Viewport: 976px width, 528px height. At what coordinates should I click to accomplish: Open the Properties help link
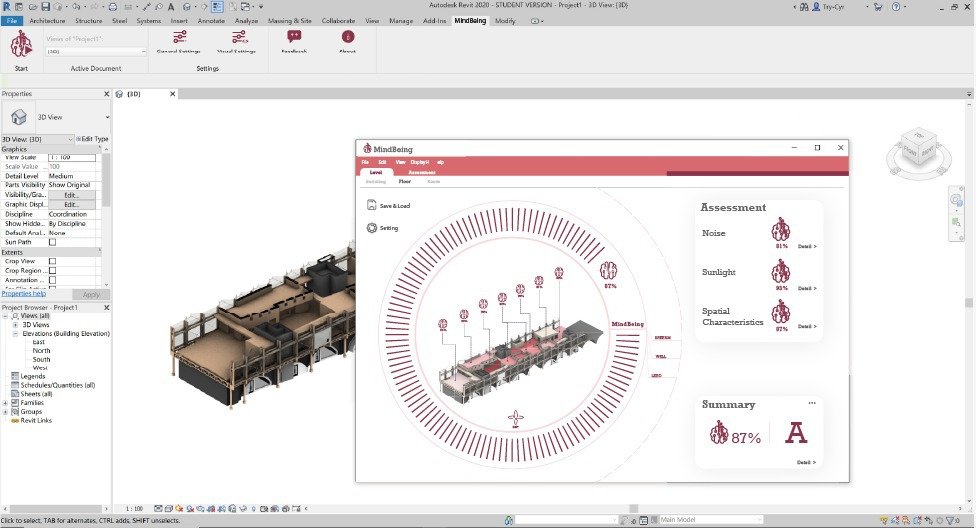[24, 293]
